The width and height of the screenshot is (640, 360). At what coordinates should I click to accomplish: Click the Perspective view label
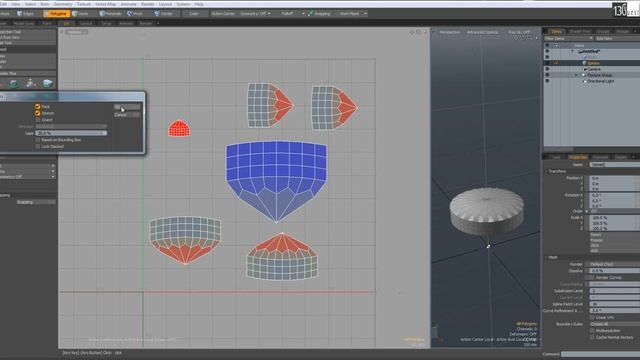pos(450,32)
